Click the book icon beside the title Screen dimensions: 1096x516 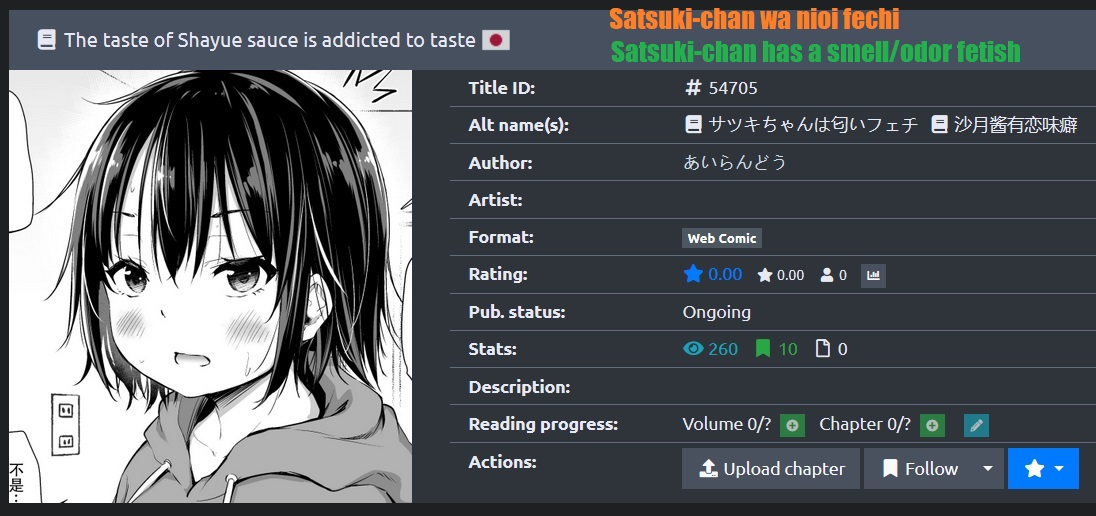coord(46,41)
